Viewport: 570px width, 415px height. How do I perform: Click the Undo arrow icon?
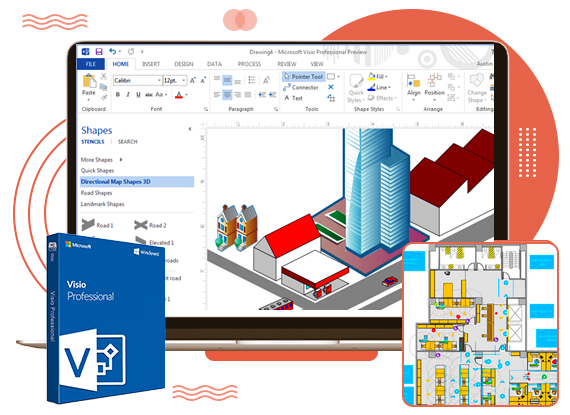click(113, 52)
